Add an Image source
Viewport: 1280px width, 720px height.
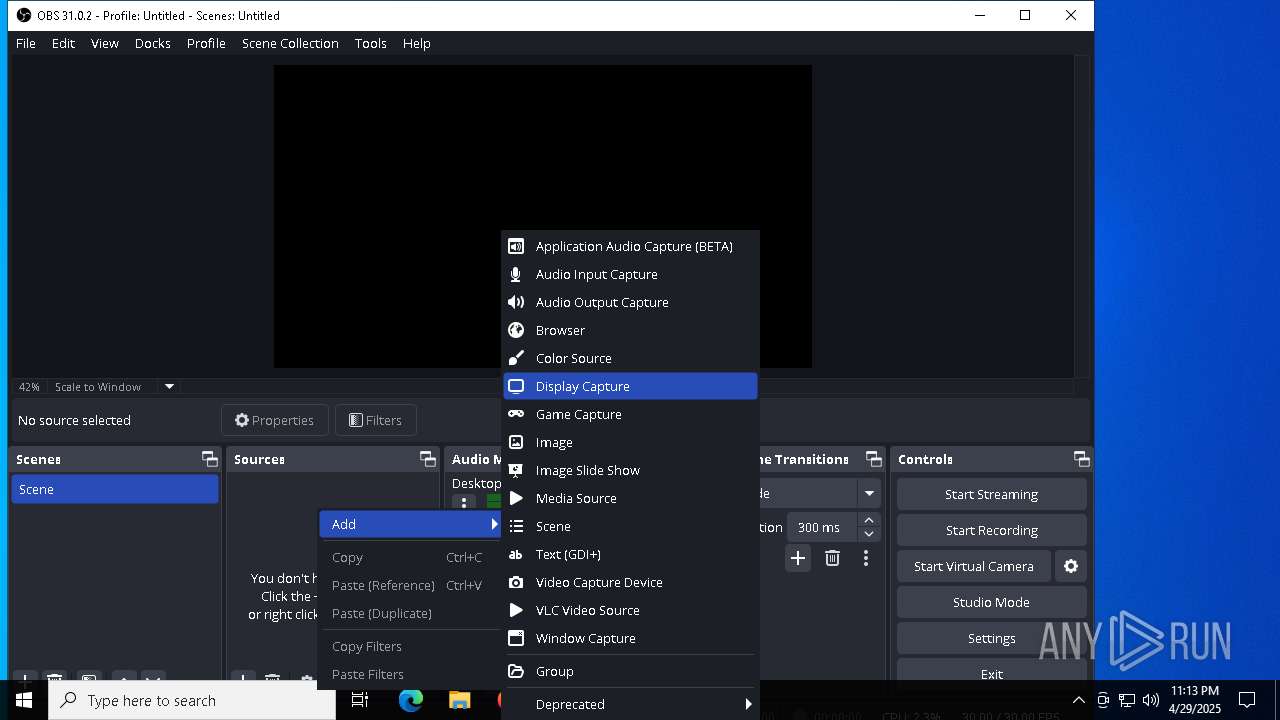click(630, 442)
